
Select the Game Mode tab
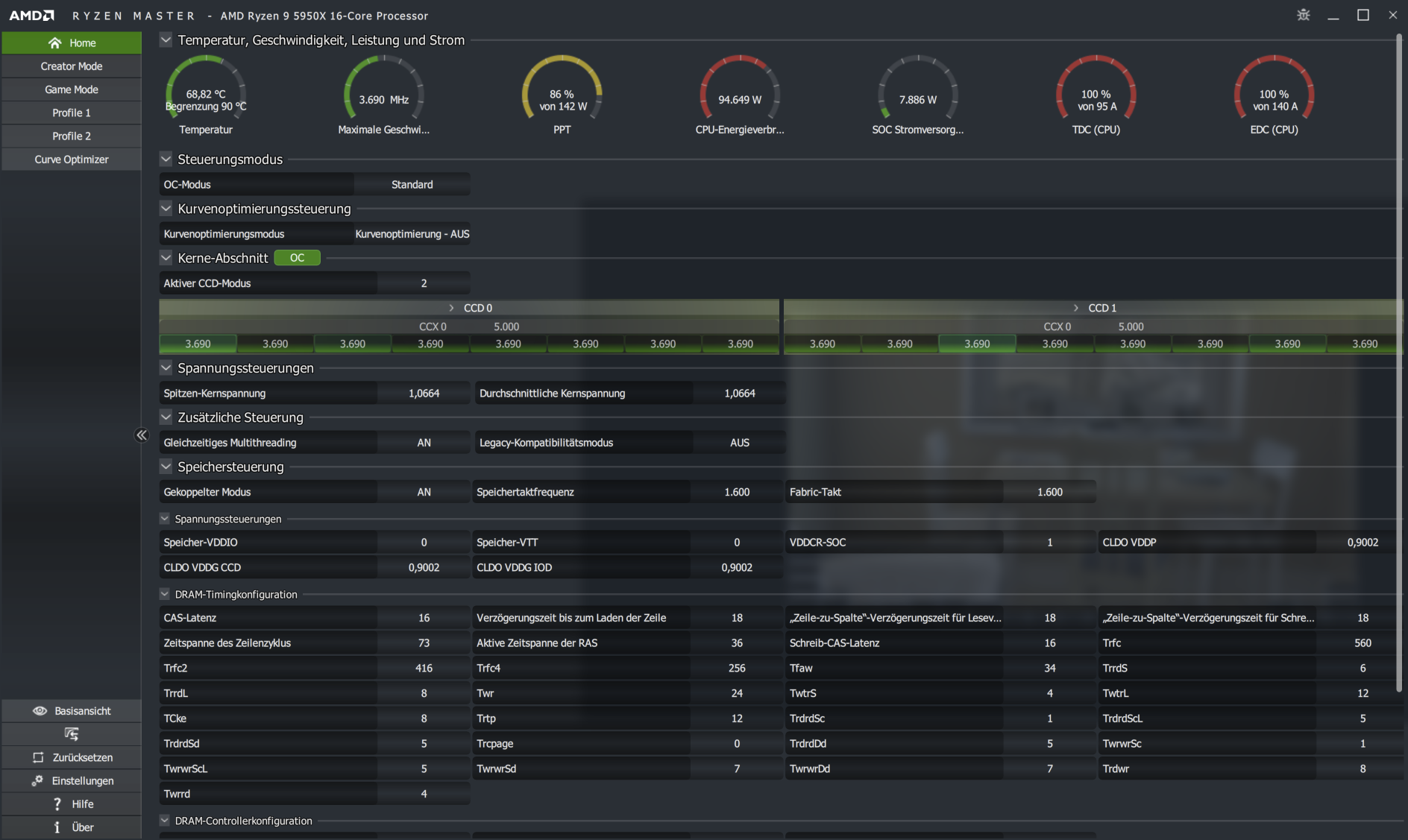tap(72, 89)
